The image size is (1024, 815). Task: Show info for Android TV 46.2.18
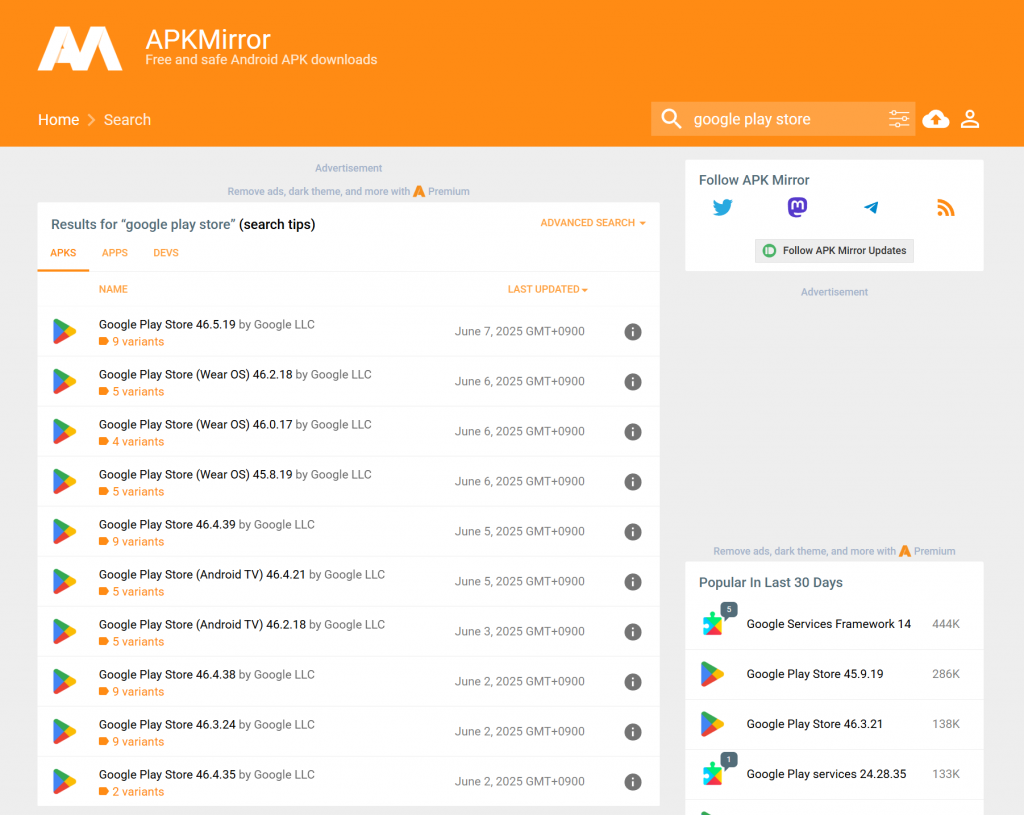[x=633, y=631]
